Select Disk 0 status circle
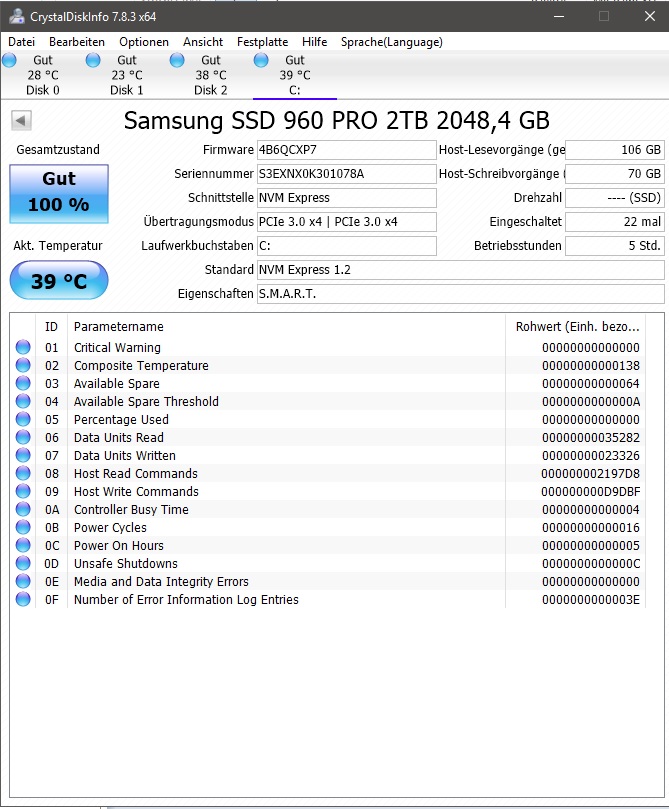The height and width of the screenshot is (809, 669). point(9,60)
